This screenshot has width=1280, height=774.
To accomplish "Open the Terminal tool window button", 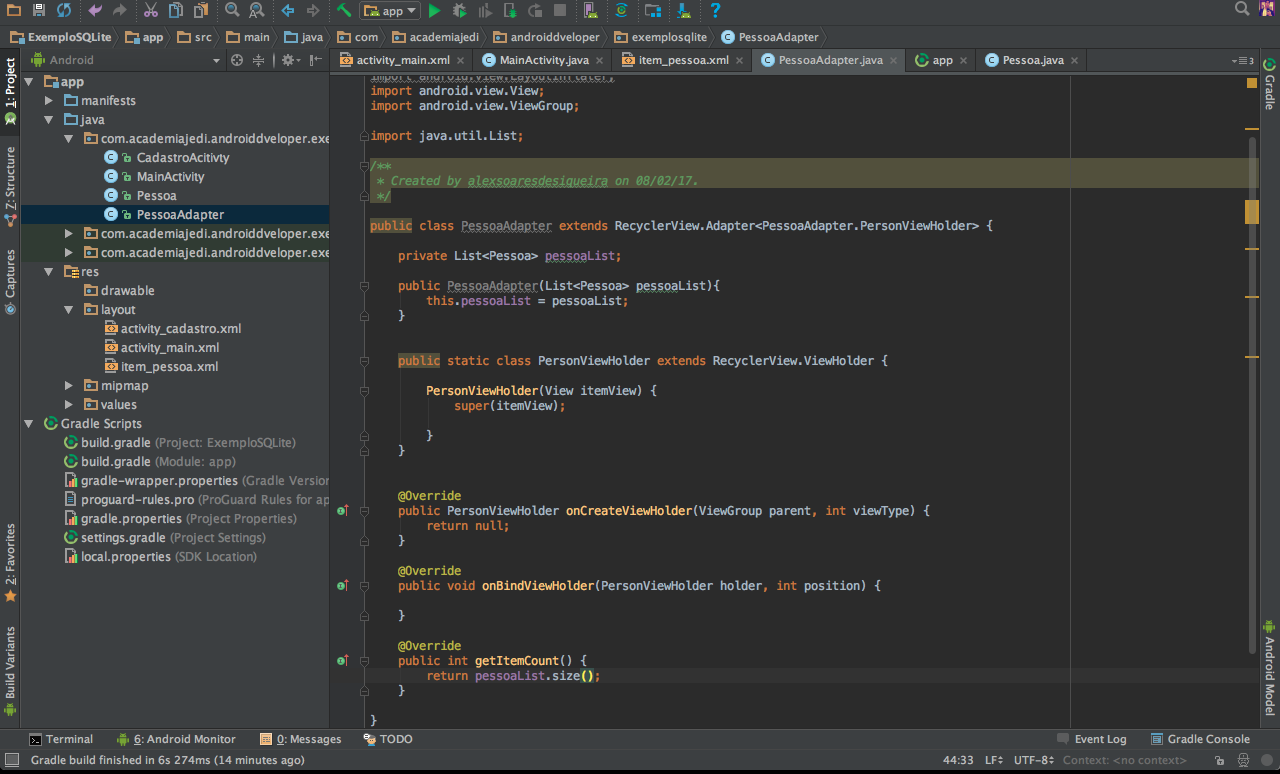I will coord(61,739).
